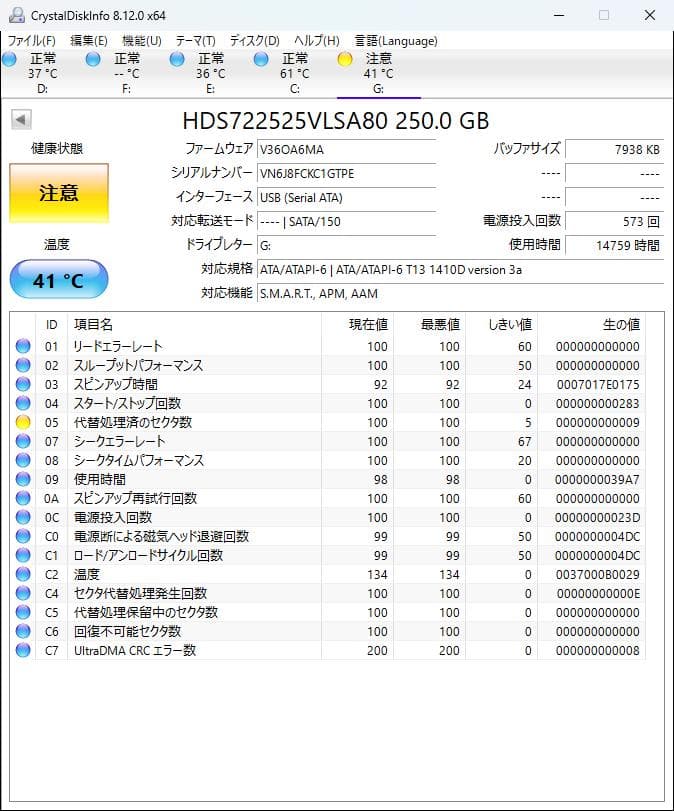Click the blue status dot for attribute C0

23,536
